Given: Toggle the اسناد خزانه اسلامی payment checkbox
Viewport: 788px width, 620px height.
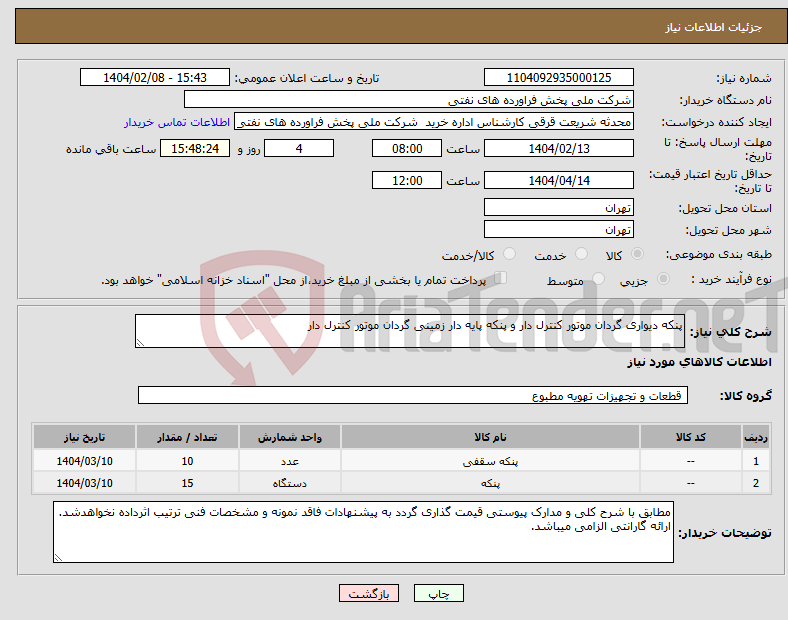Looking at the screenshot, I should click(501, 278).
